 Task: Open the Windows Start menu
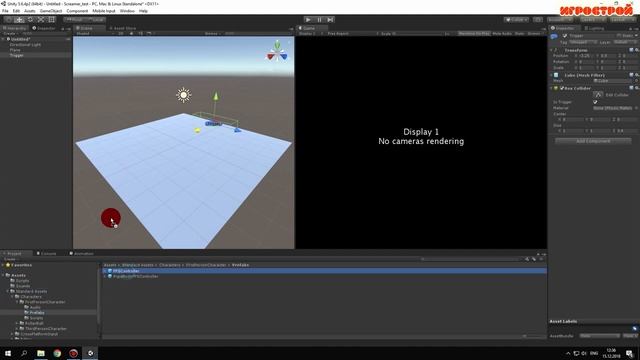pos(8,353)
